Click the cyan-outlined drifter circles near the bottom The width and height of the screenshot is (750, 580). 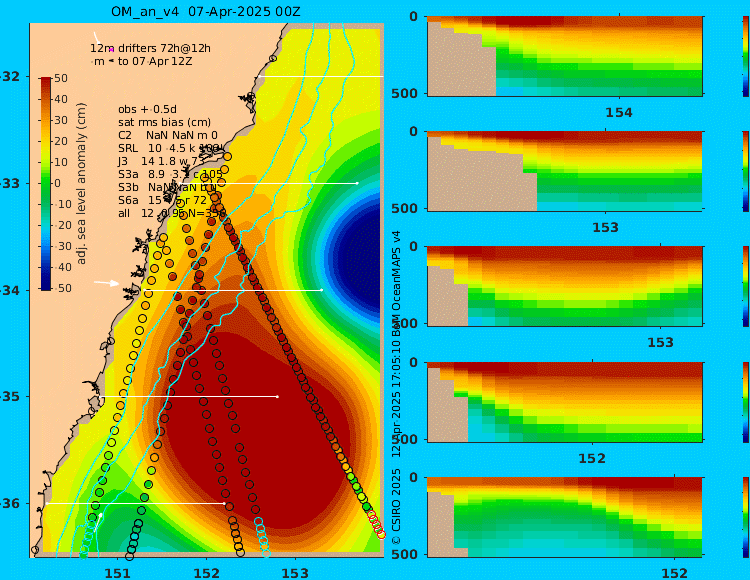(262, 537)
